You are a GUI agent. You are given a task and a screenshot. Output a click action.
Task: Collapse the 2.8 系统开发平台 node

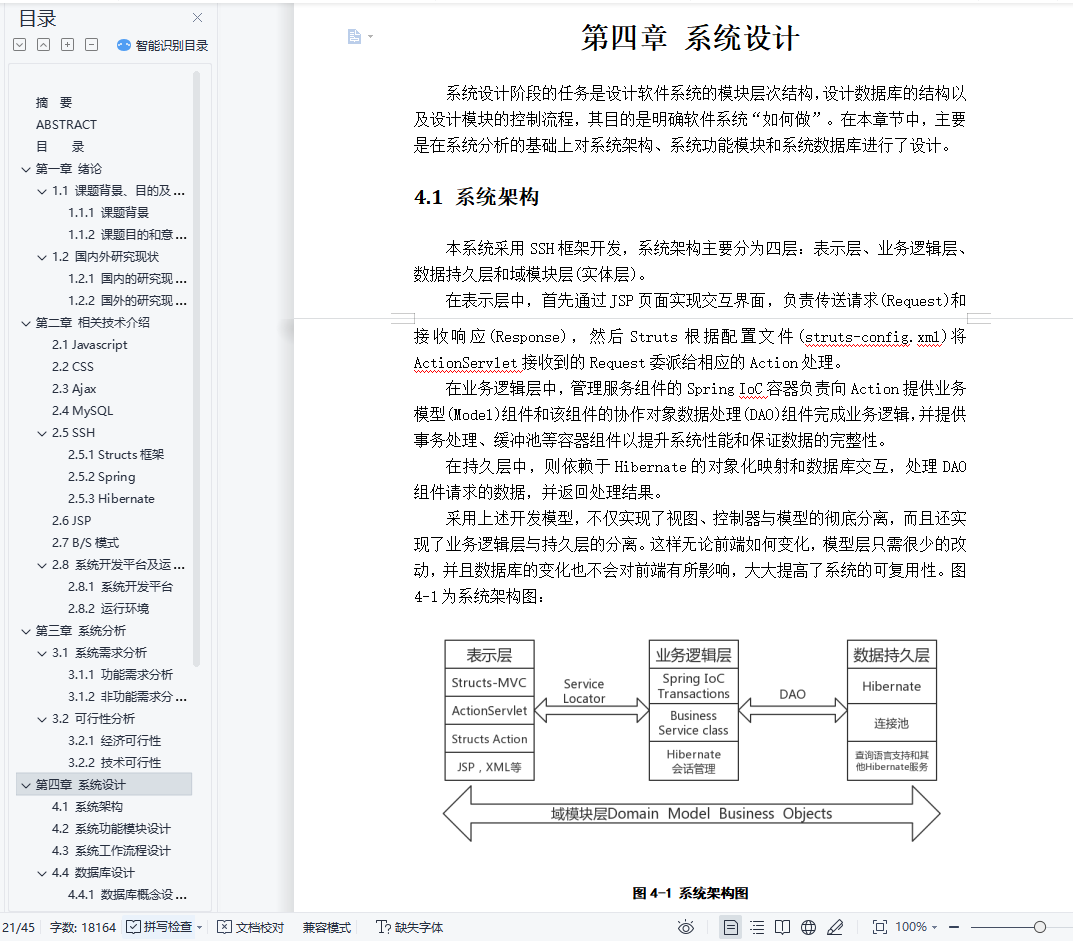click(x=42, y=565)
